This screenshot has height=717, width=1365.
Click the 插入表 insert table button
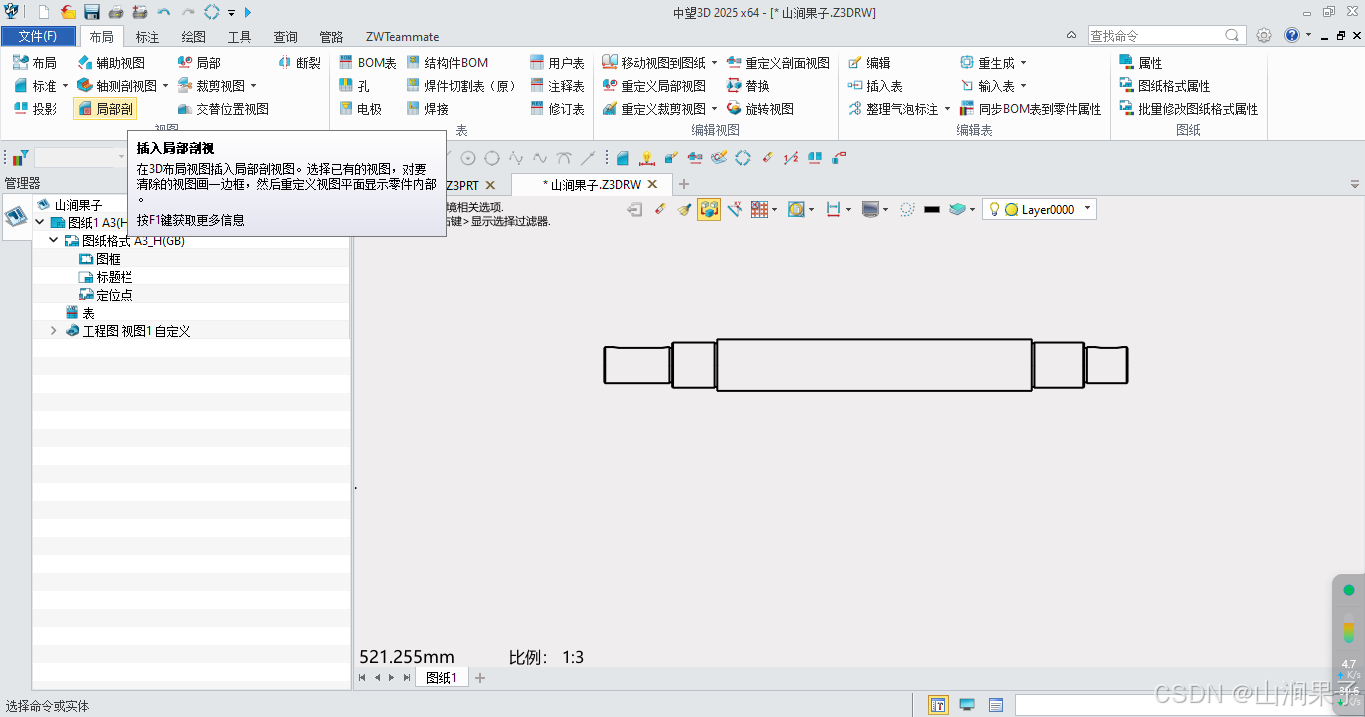[x=875, y=86]
